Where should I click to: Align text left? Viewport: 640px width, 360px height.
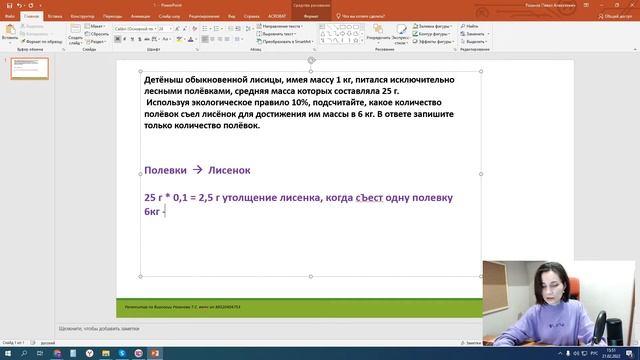[205, 39]
